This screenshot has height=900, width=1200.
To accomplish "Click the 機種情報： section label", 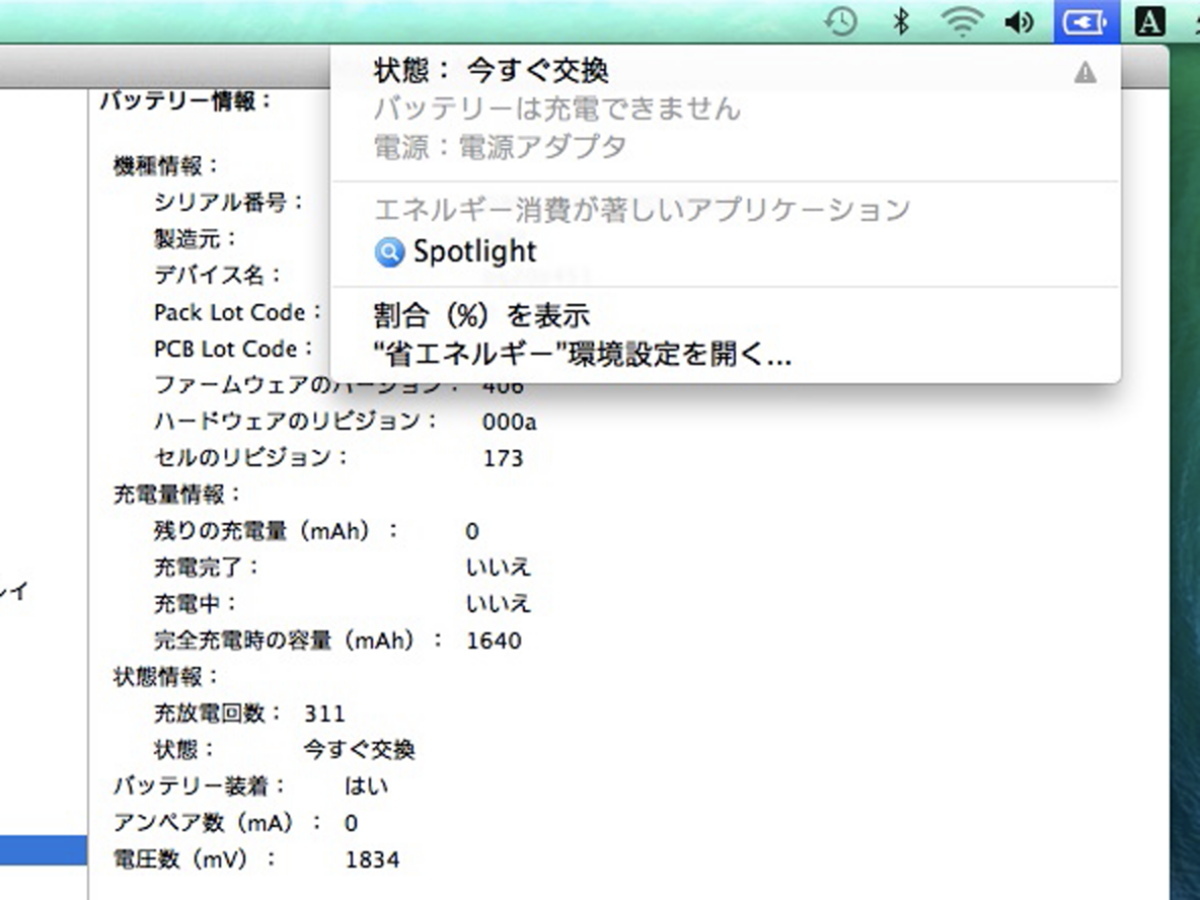I will coord(166,166).
